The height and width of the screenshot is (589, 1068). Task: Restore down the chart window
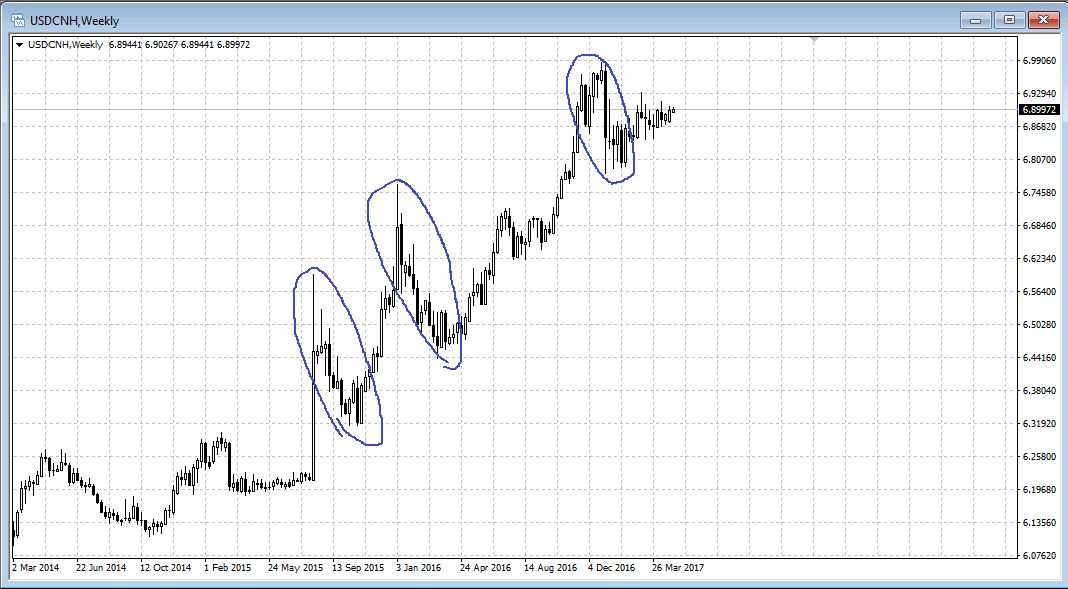[x=1009, y=19]
